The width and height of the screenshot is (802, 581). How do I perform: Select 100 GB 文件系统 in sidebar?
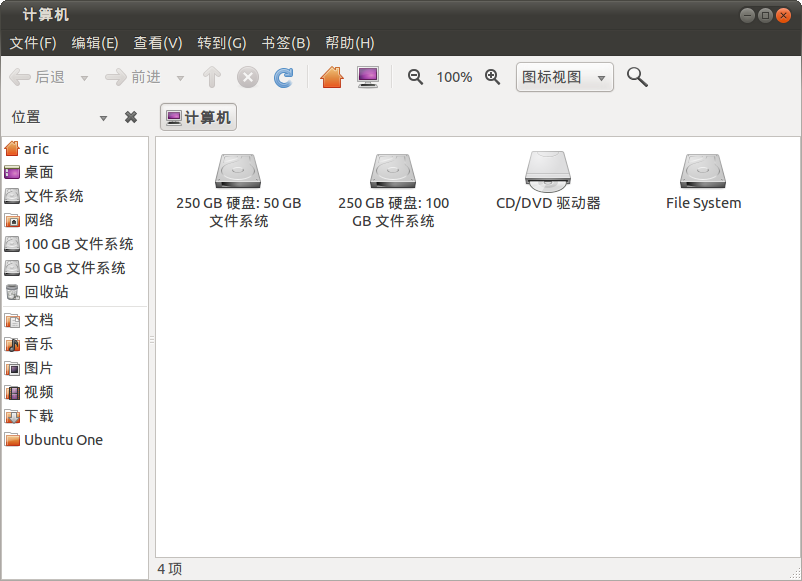tap(75, 244)
